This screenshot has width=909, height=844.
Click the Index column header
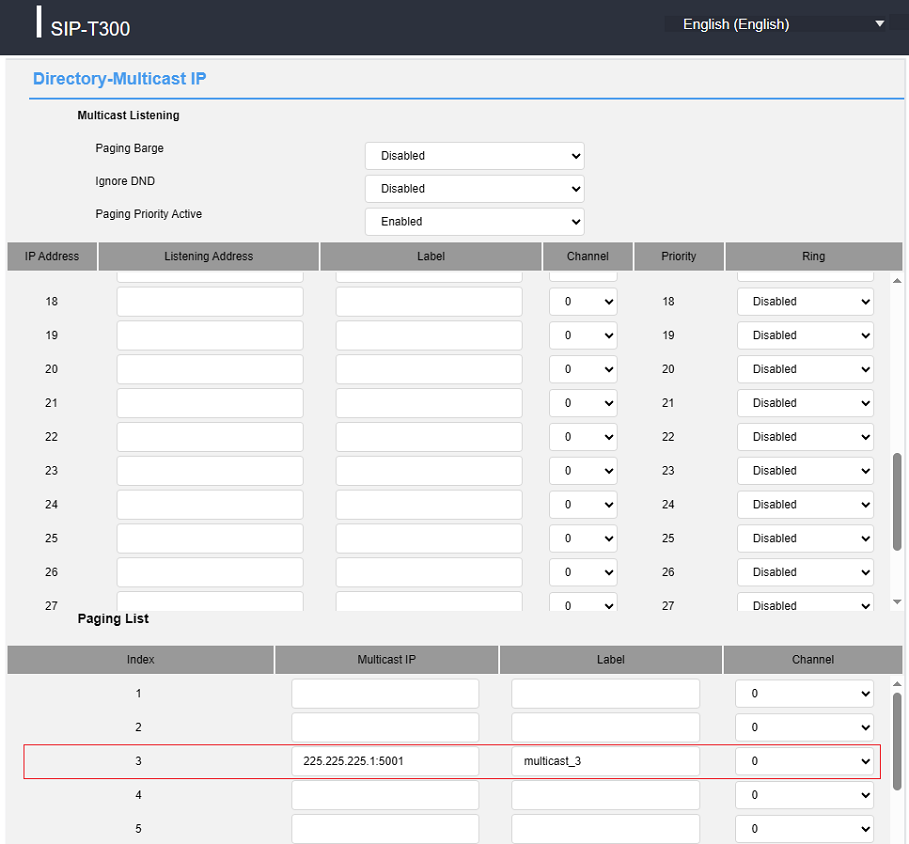[x=140, y=660]
